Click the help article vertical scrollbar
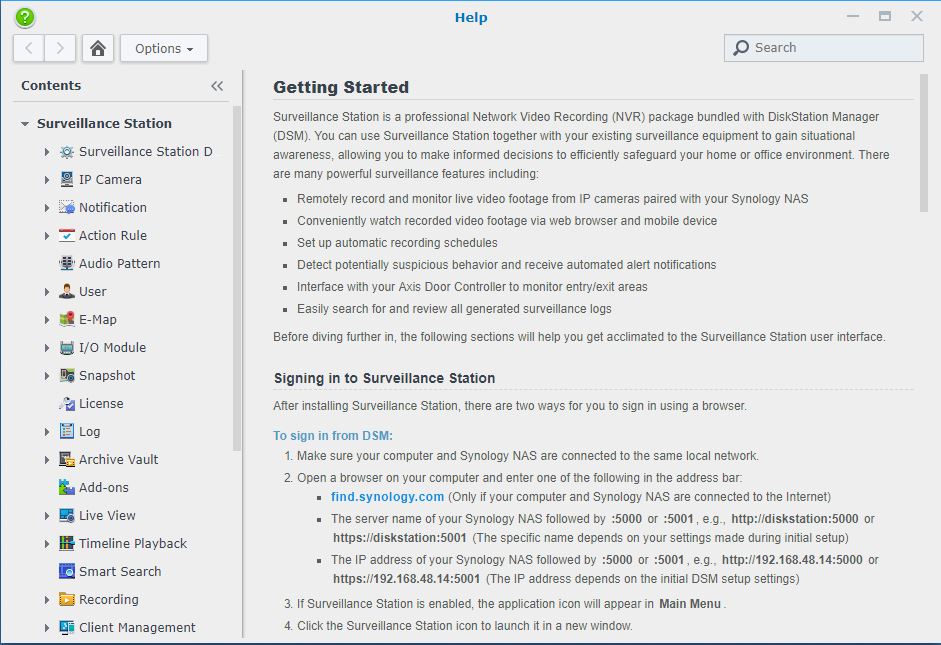The height and width of the screenshot is (645, 941). pyautogui.click(x=924, y=143)
